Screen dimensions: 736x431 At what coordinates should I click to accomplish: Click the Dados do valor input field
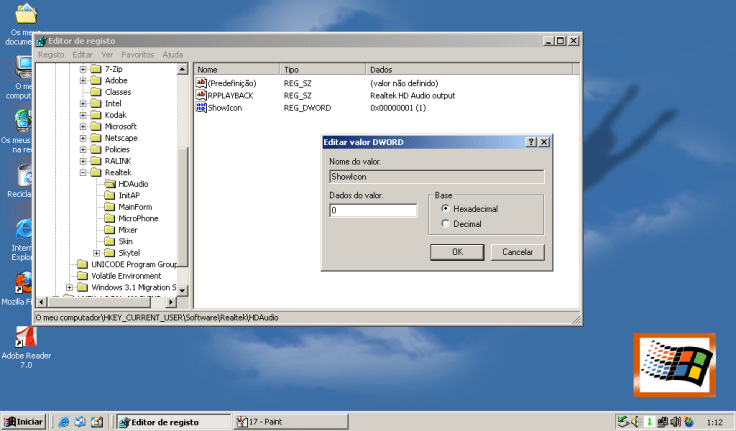373,211
